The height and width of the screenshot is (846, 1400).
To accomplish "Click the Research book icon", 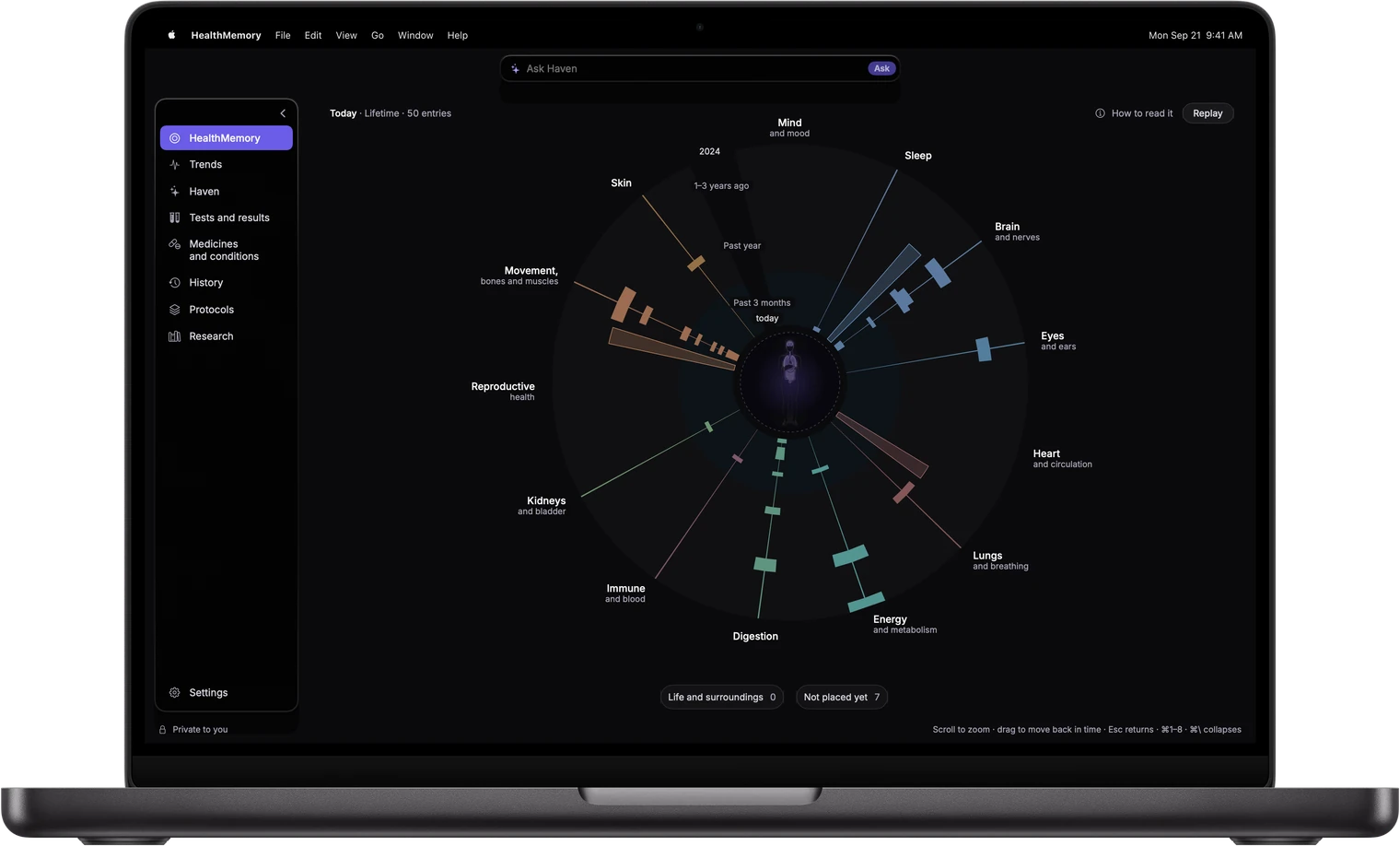I will 175,336.
